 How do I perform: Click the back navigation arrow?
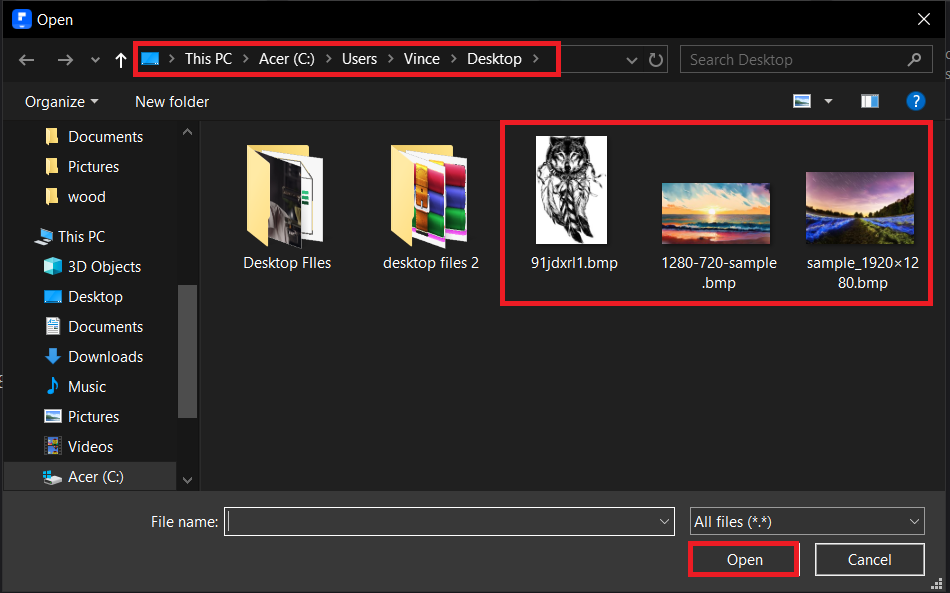point(26,59)
